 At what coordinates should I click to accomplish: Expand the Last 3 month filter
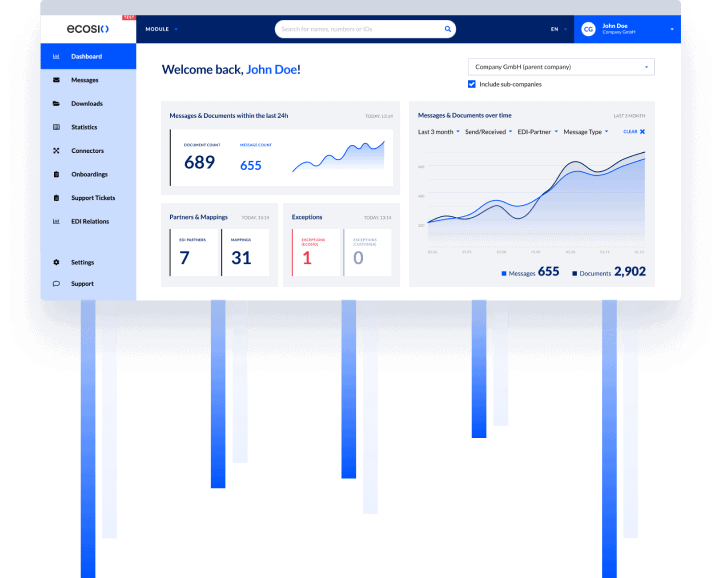tap(438, 132)
